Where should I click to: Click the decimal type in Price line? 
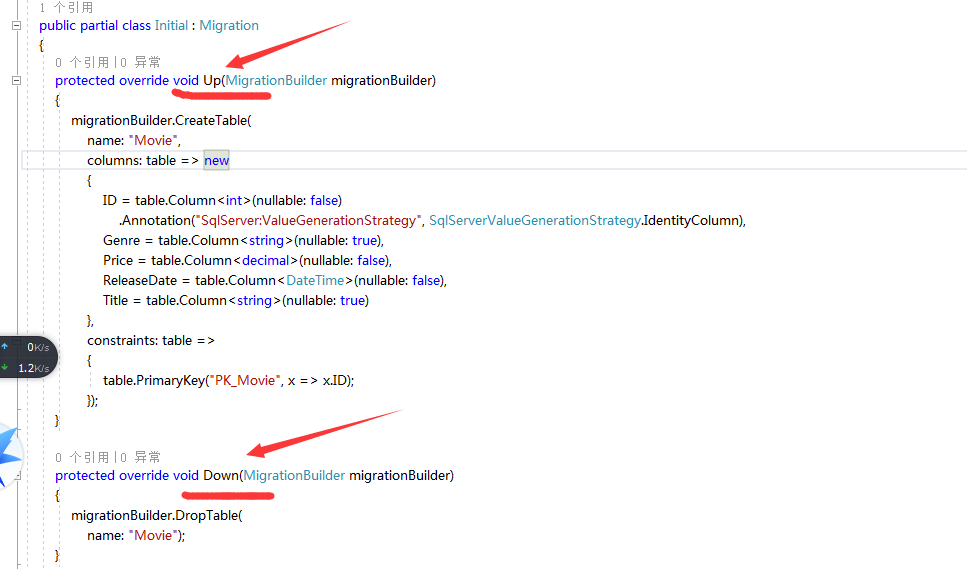pos(265,260)
